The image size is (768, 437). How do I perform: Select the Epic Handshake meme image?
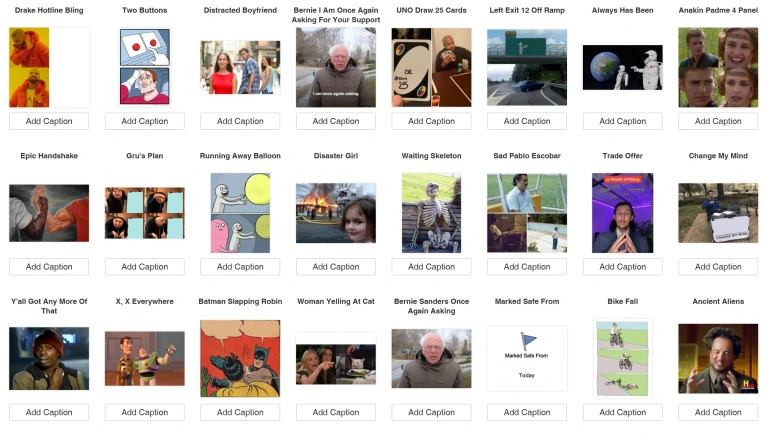(49, 213)
